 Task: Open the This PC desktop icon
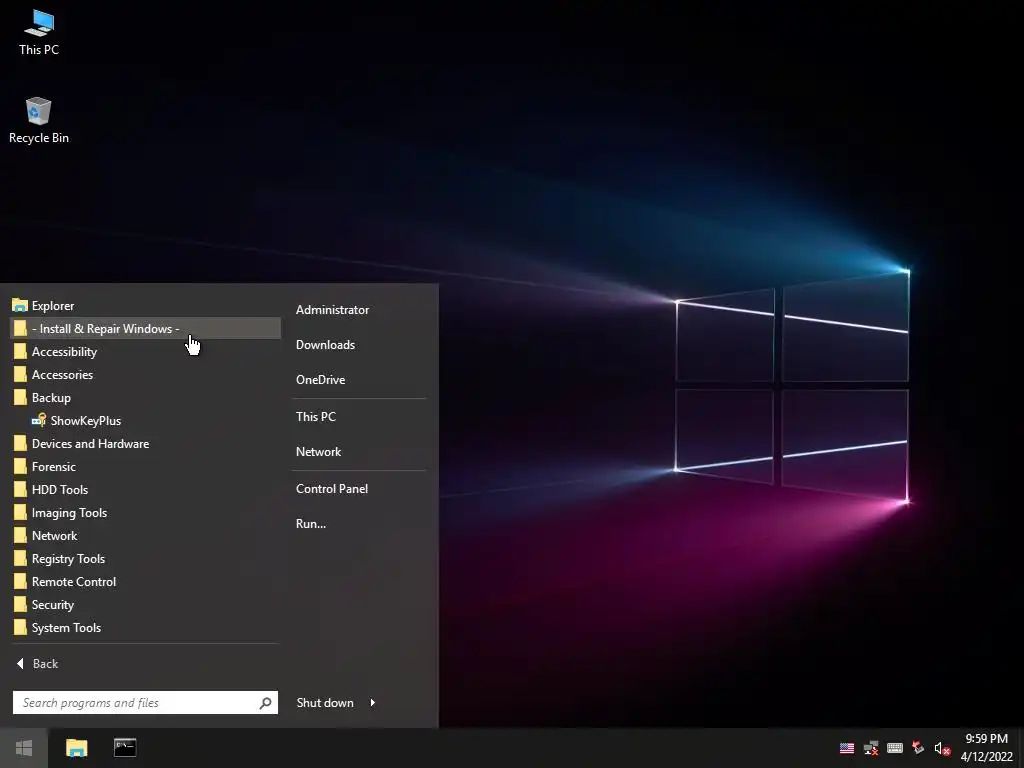39,33
